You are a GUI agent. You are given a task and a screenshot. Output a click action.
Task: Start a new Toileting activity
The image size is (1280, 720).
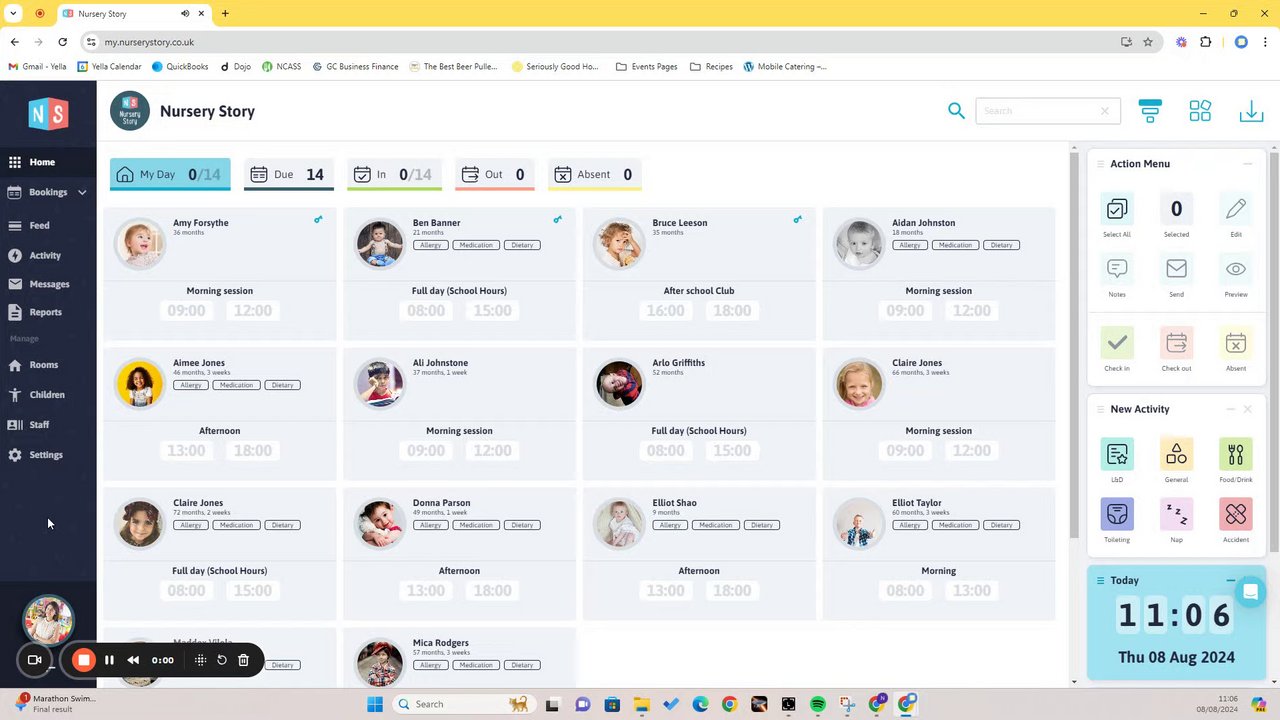click(1117, 514)
